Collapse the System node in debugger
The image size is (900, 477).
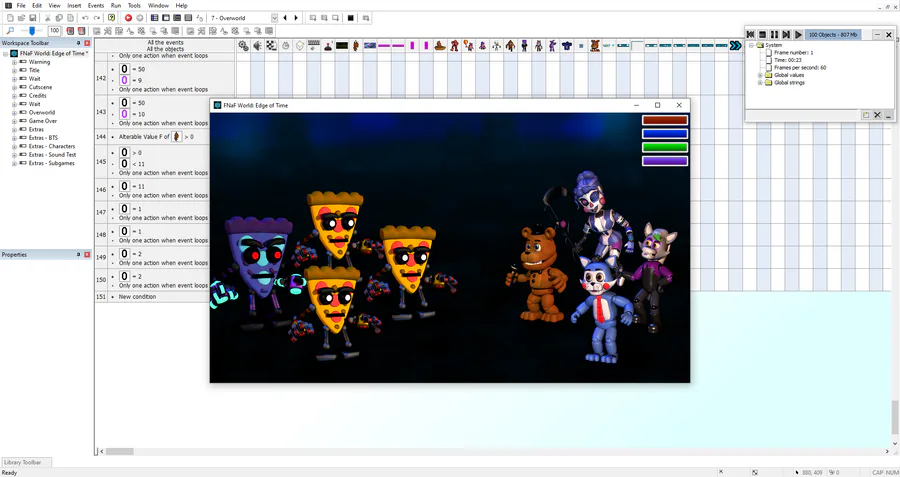751,45
